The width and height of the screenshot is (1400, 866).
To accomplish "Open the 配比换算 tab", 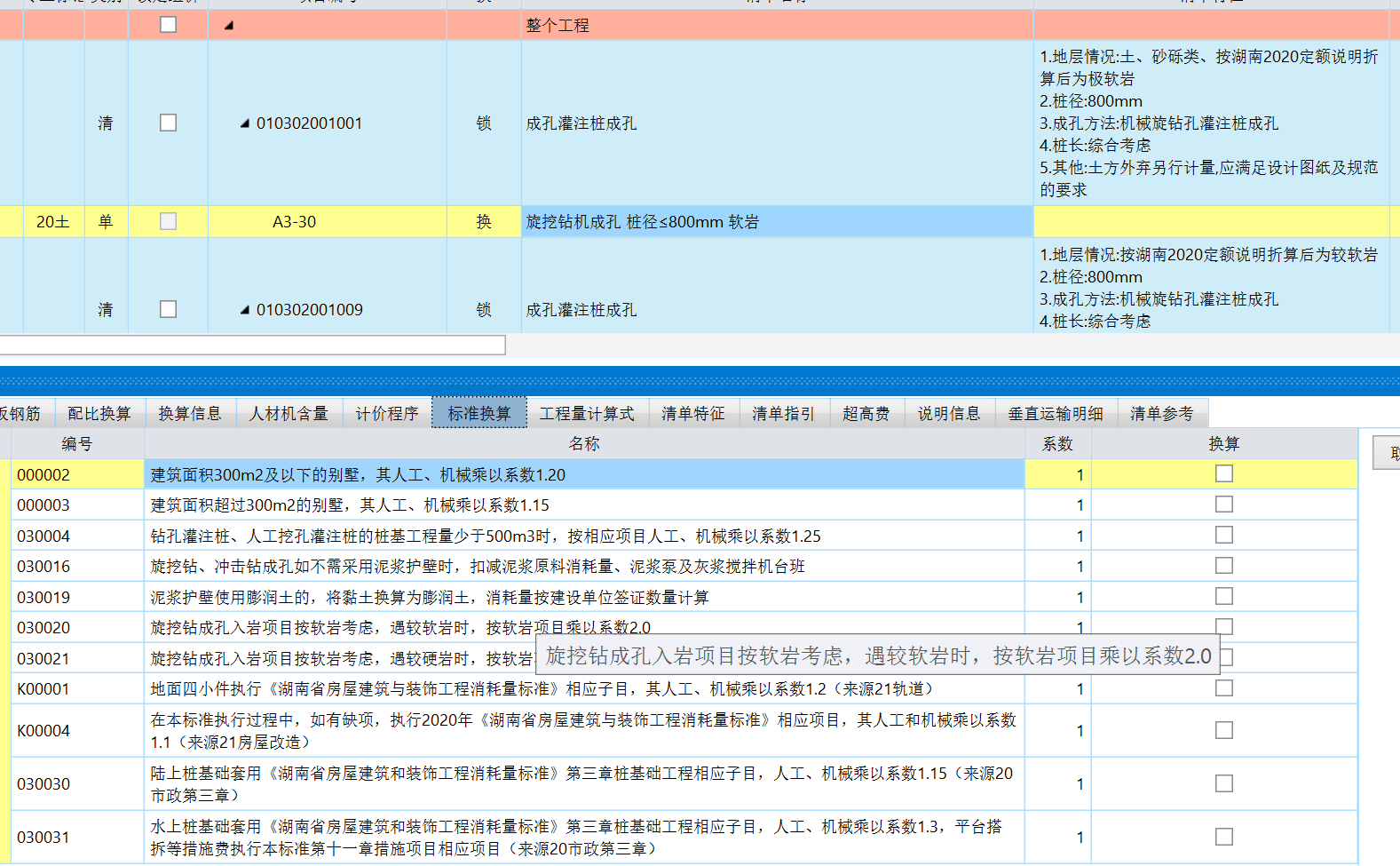I will point(99,413).
